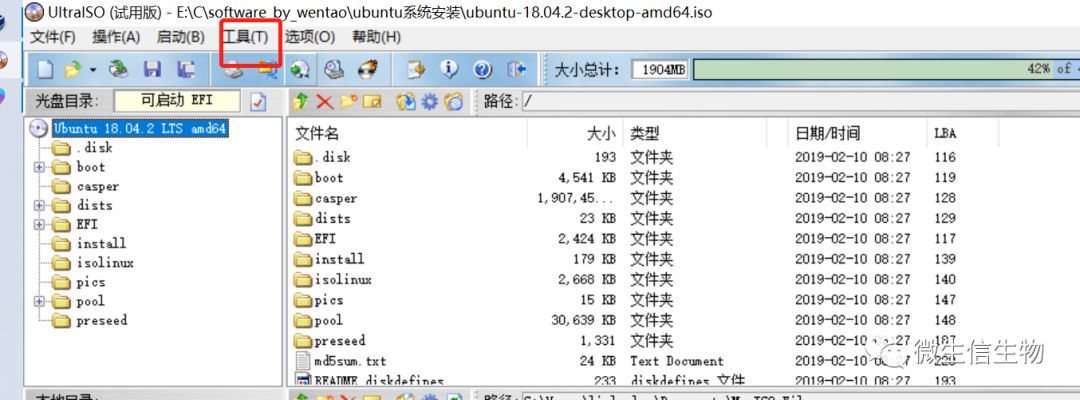The width and height of the screenshot is (1080, 400).
Task: Select the pool folder row in file list
Action: 627,320
